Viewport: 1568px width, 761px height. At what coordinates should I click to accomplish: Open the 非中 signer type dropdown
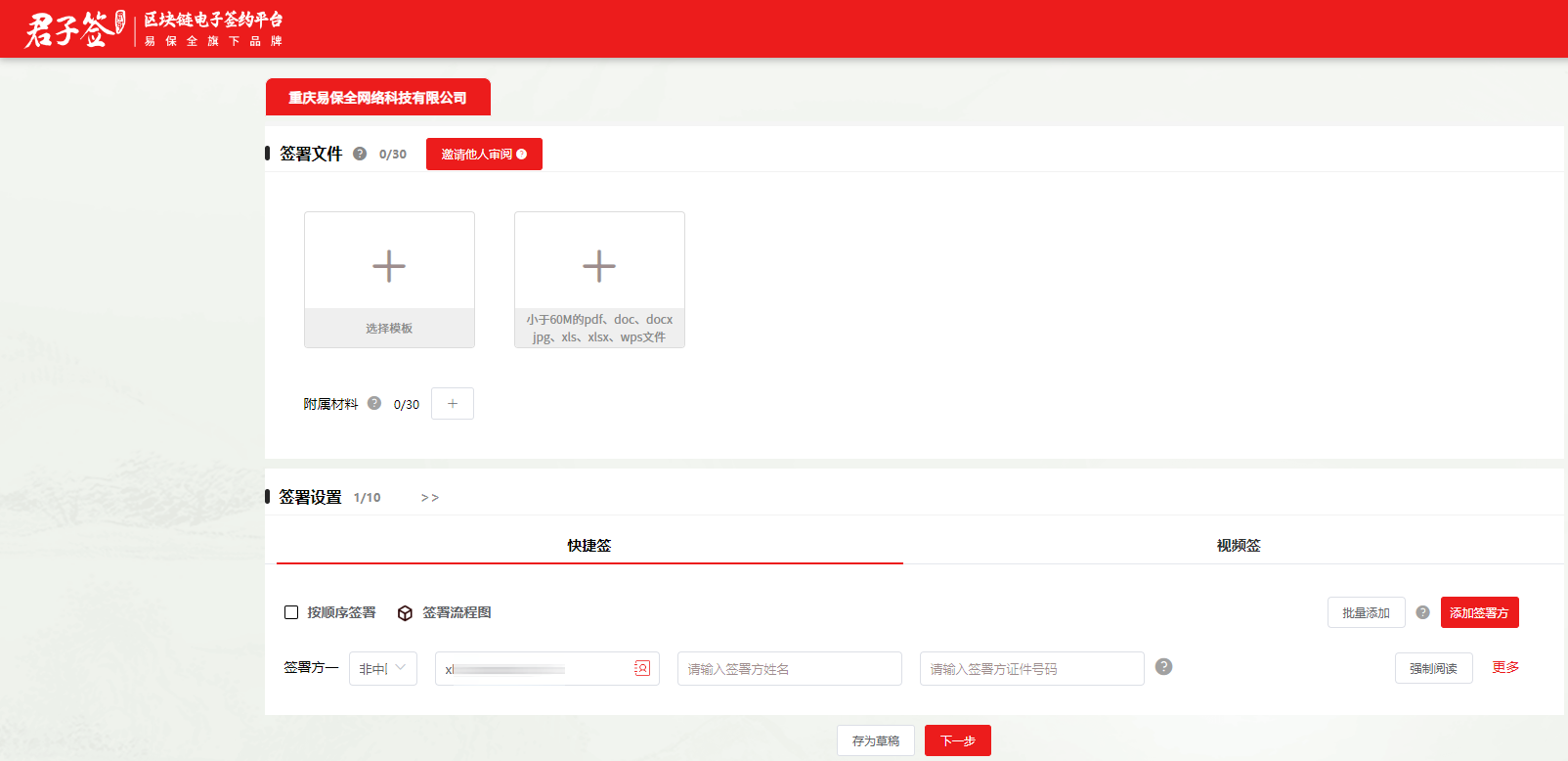coord(383,668)
